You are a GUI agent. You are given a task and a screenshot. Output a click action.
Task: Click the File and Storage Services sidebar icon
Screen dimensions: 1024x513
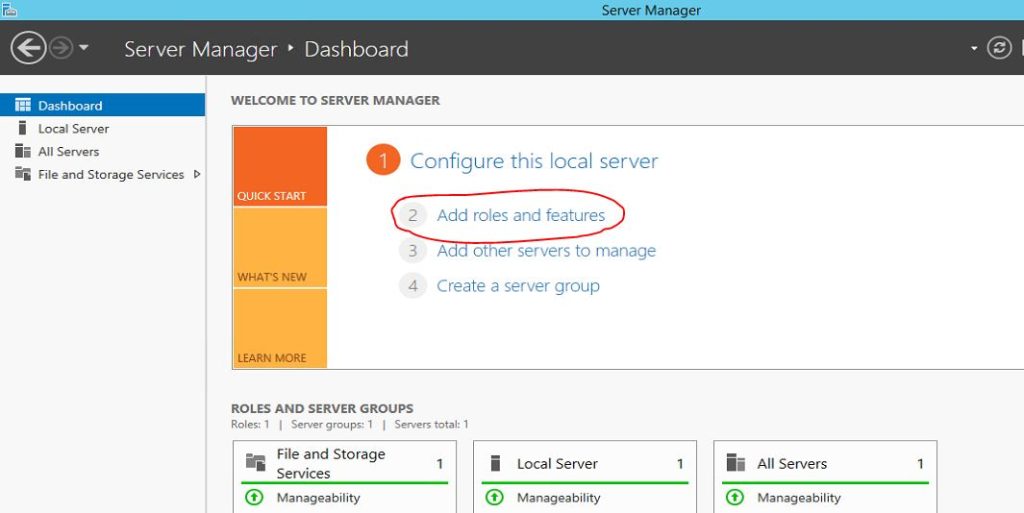pos(22,174)
